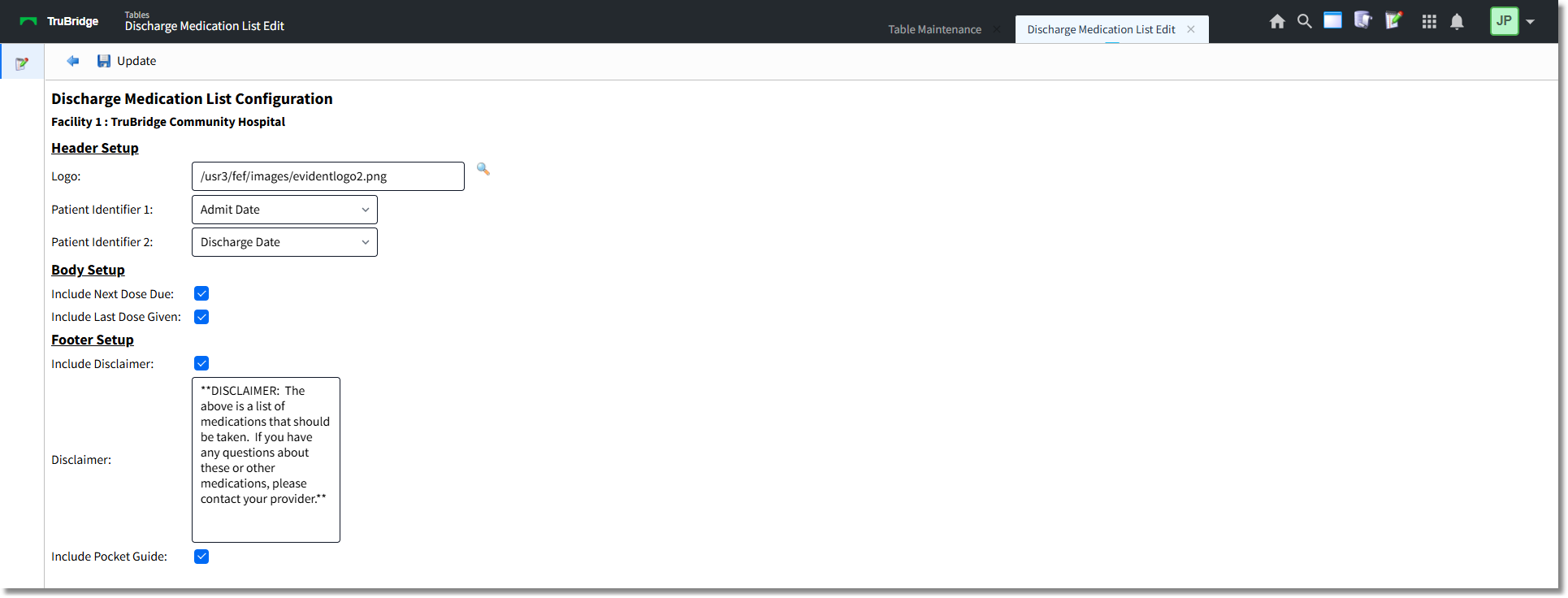Click the Header Setup heading
1568x598 pixels.
95,148
